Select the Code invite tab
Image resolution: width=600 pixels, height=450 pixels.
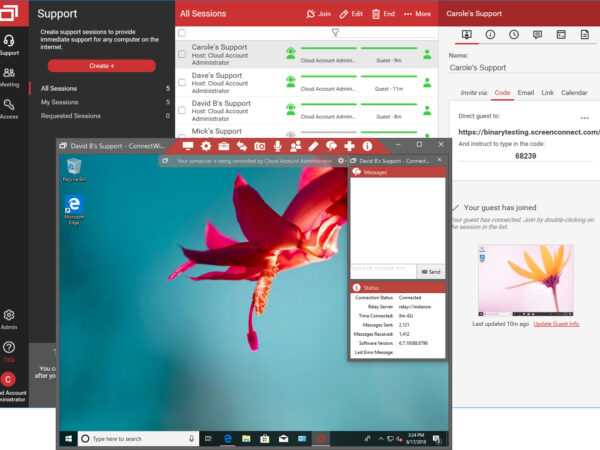point(502,93)
